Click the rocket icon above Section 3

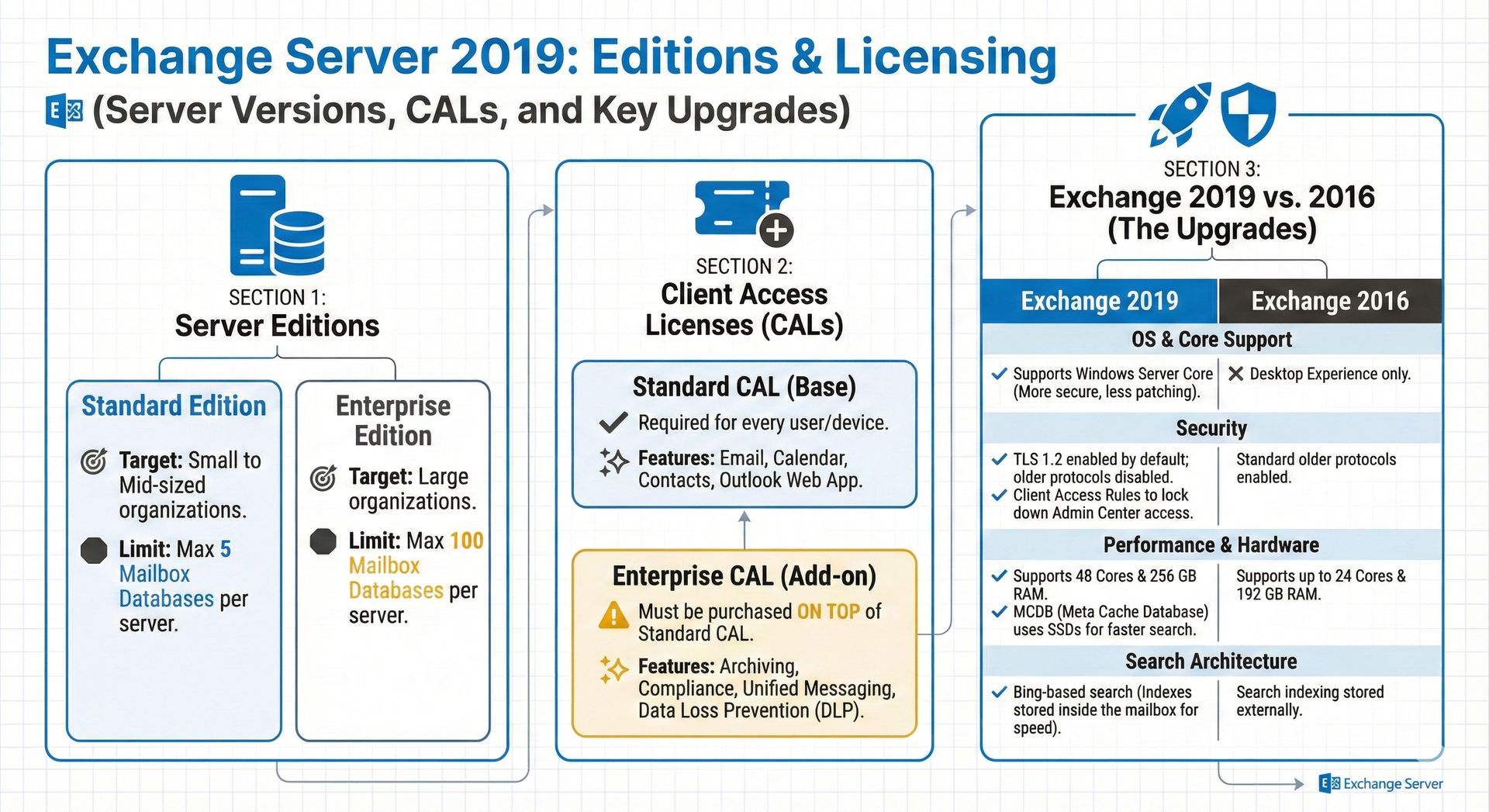pyautogui.click(x=1180, y=115)
